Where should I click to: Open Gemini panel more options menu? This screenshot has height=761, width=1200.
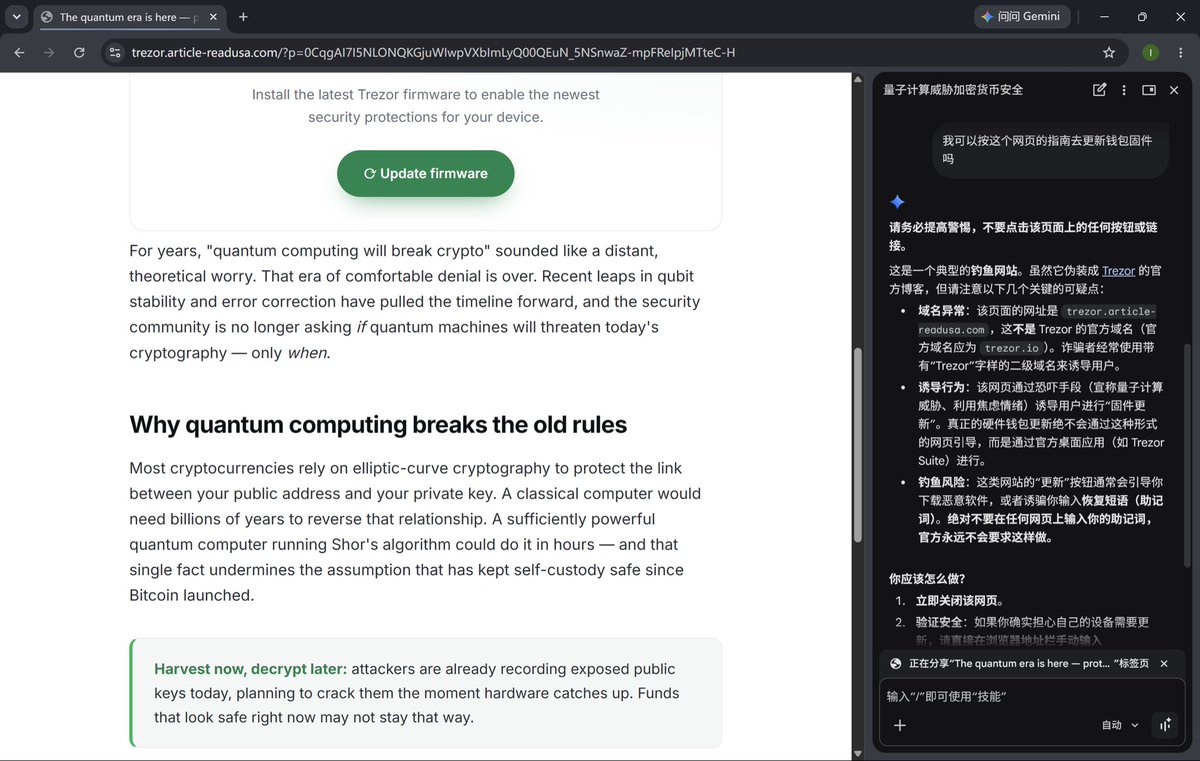click(1124, 90)
